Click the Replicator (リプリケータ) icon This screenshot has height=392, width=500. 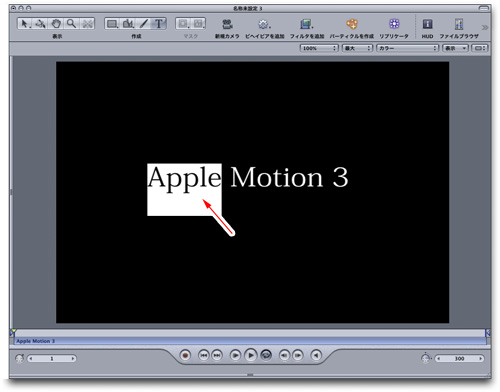(x=394, y=24)
